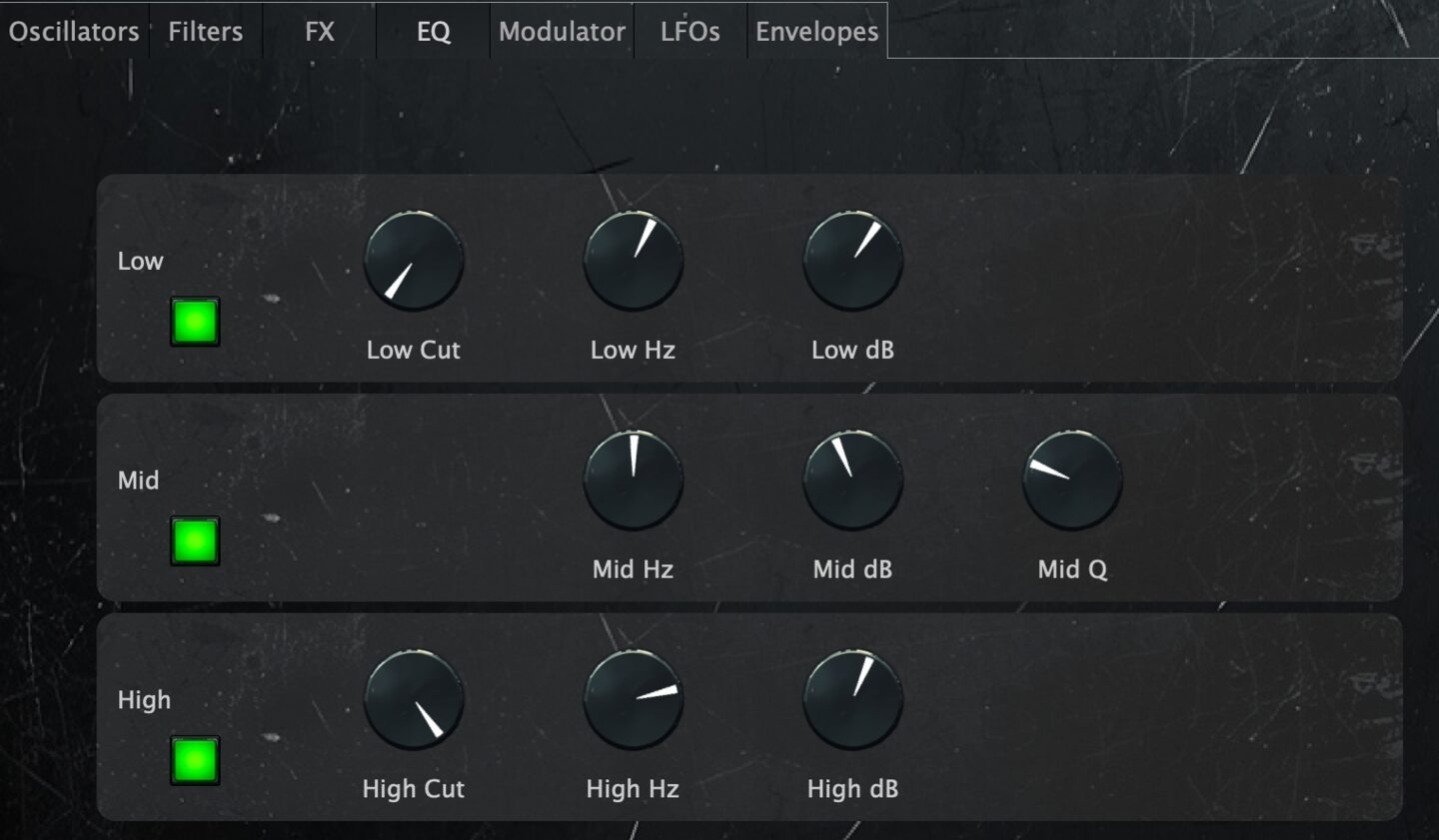Click the High Cut knob
The image size is (1439, 840).
[x=414, y=699]
